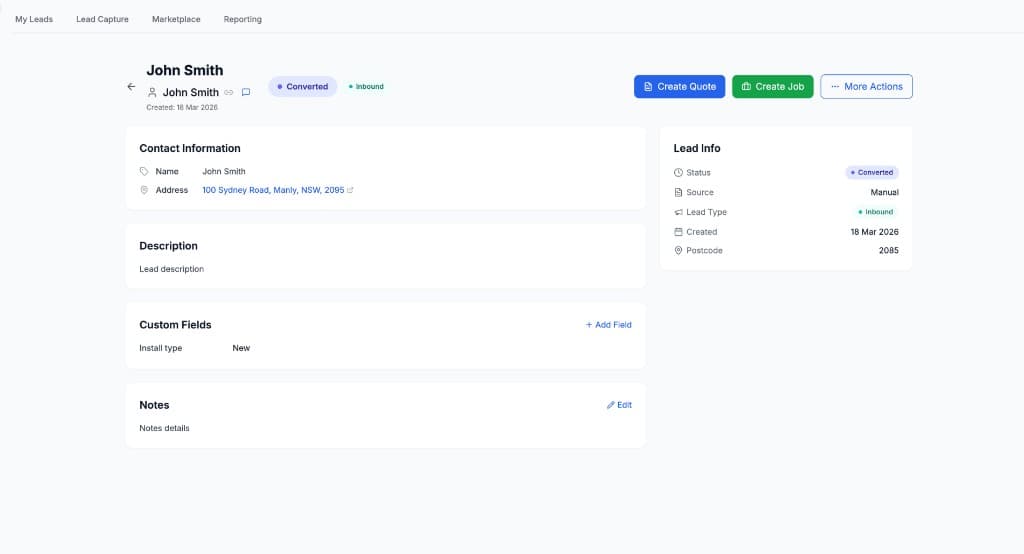Click the 'Notes details' text
This screenshot has width=1024, height=554.
pos(164,429)
